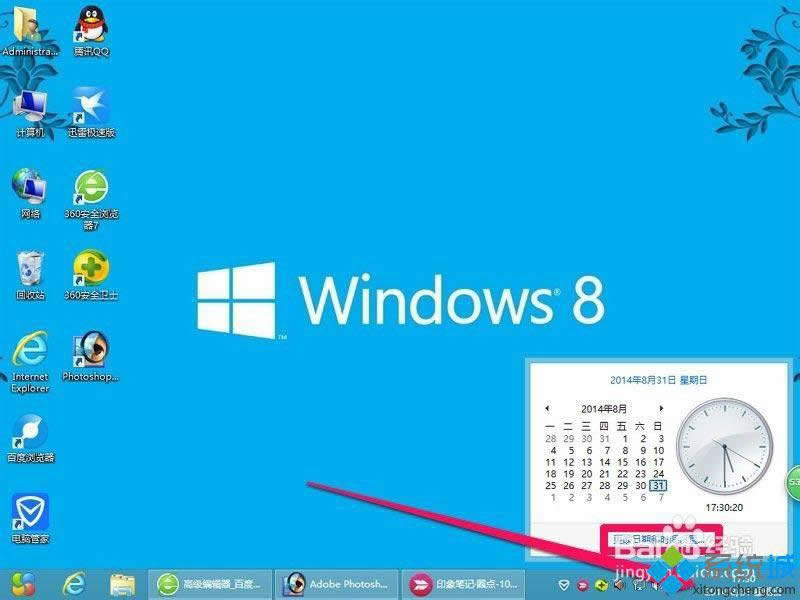
Task: Go to next month in the calendar
Action: pos(663,409)
